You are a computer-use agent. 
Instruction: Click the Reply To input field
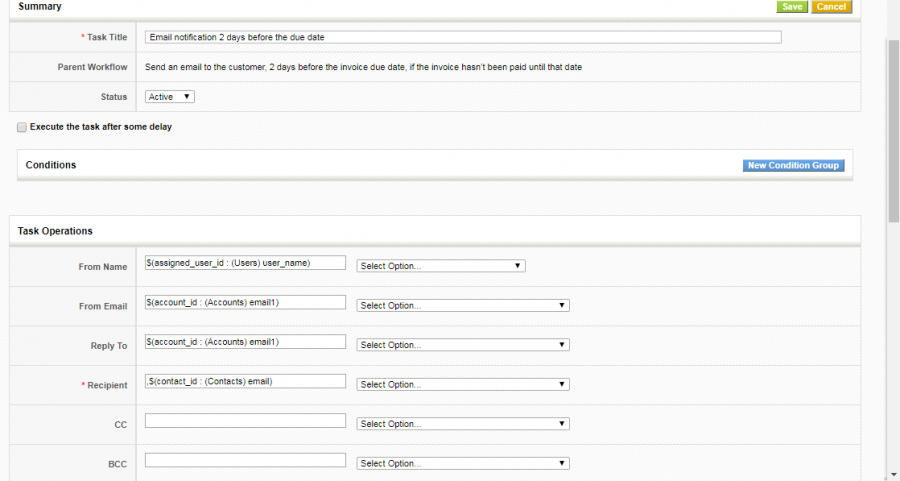(x=245, y=342)
